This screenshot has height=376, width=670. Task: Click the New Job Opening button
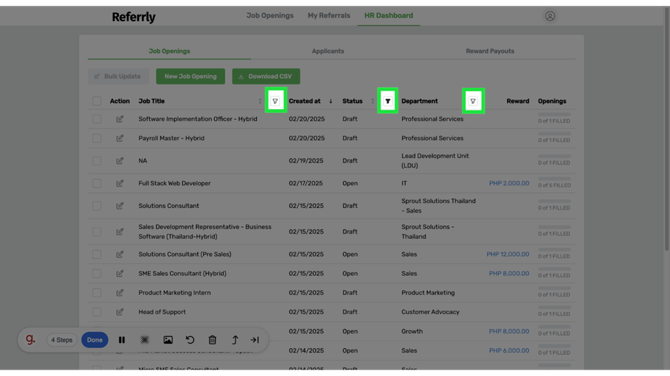coord(191,76)
